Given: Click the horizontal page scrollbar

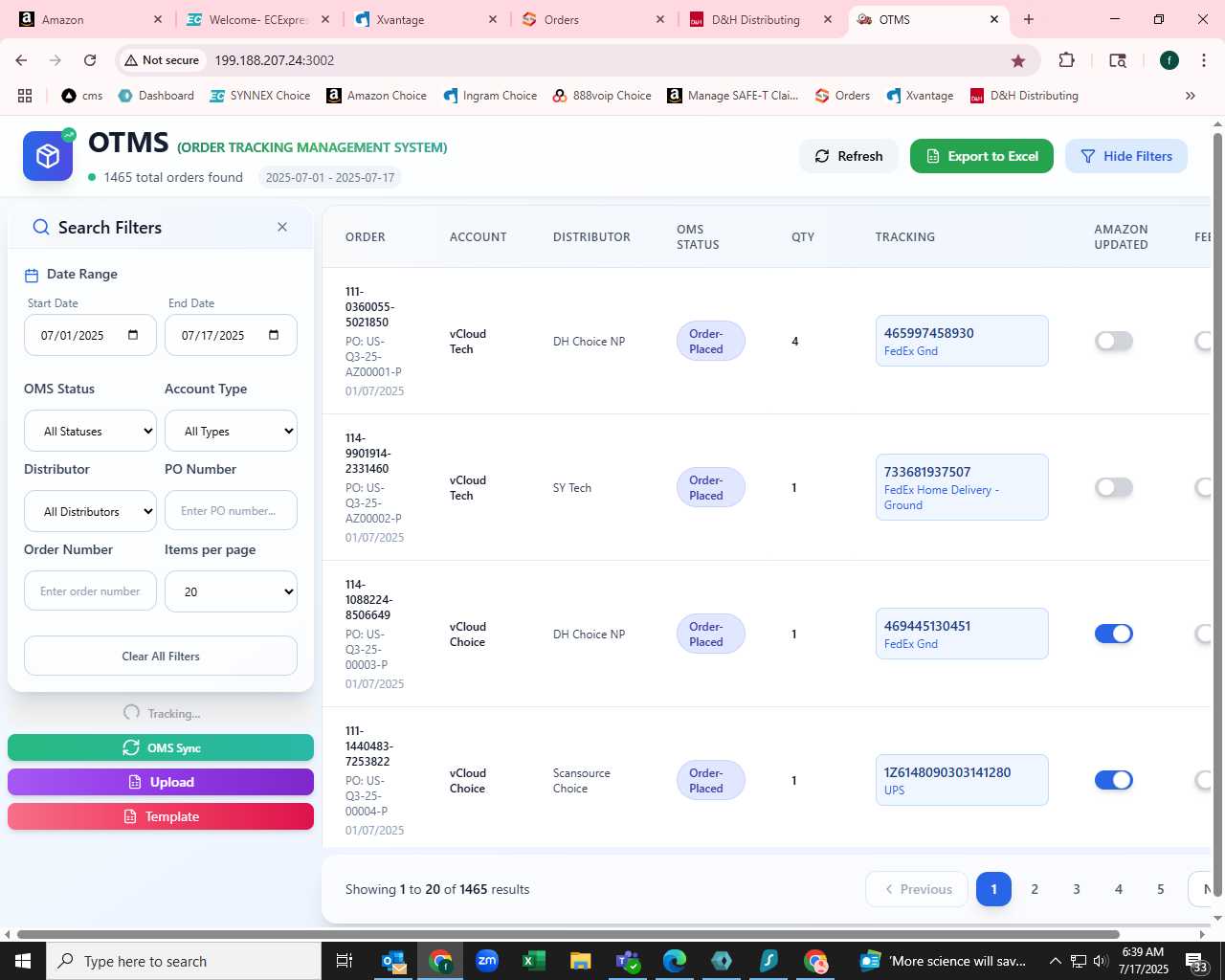Looking at the screenshot, I should [x=568, y=934].
